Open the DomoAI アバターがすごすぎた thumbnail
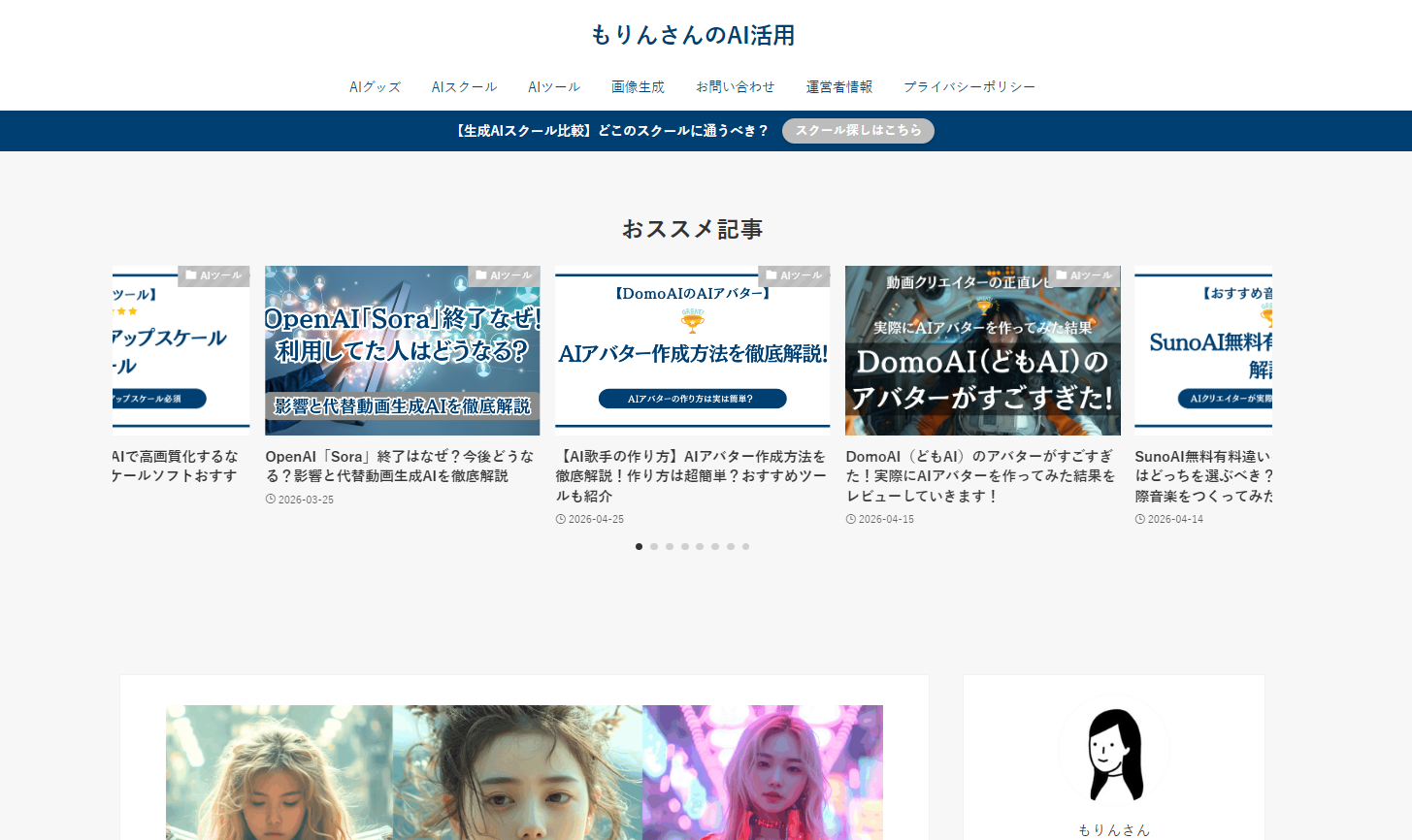Viewport: 1412px width, 840px height. (x=983, y=351)
